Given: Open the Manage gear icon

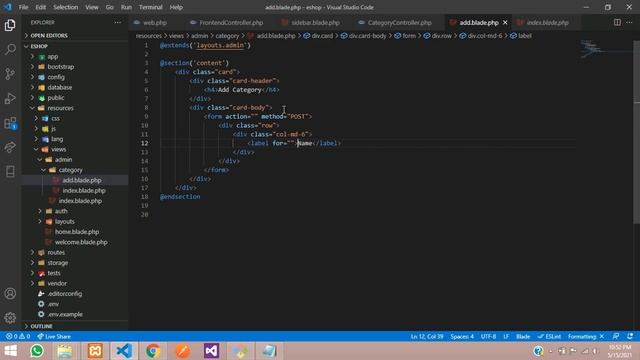Looking at the screenshot, I should click(10, 318).
